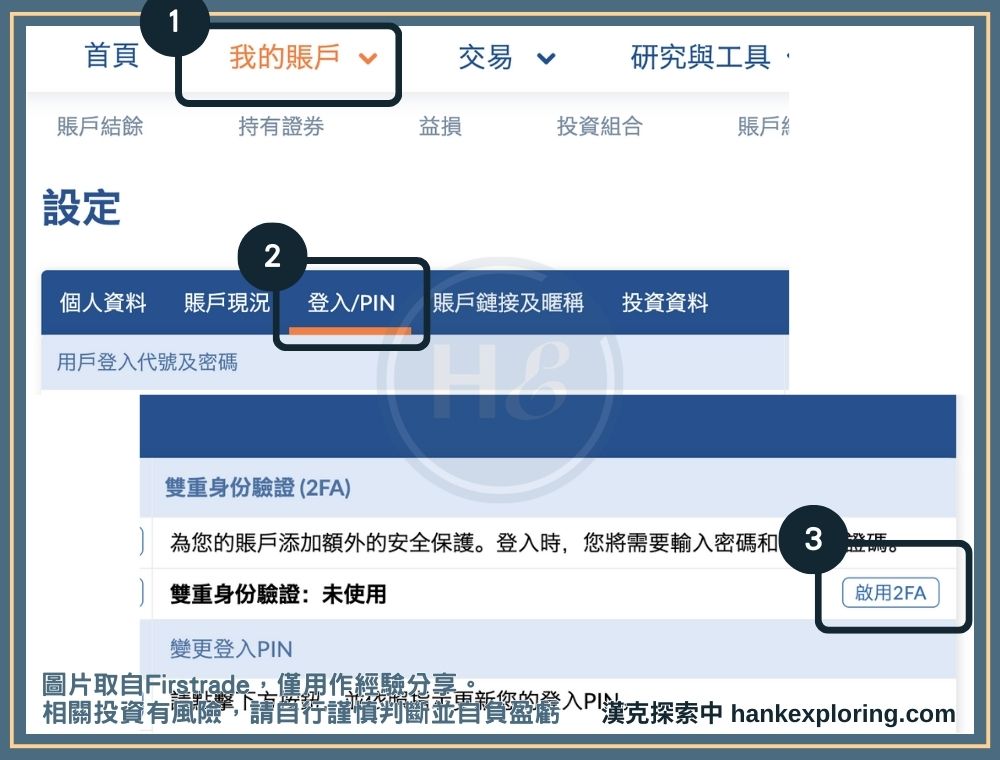
Task: Switch to the 投資資料 tab
Action: (665, 303)
